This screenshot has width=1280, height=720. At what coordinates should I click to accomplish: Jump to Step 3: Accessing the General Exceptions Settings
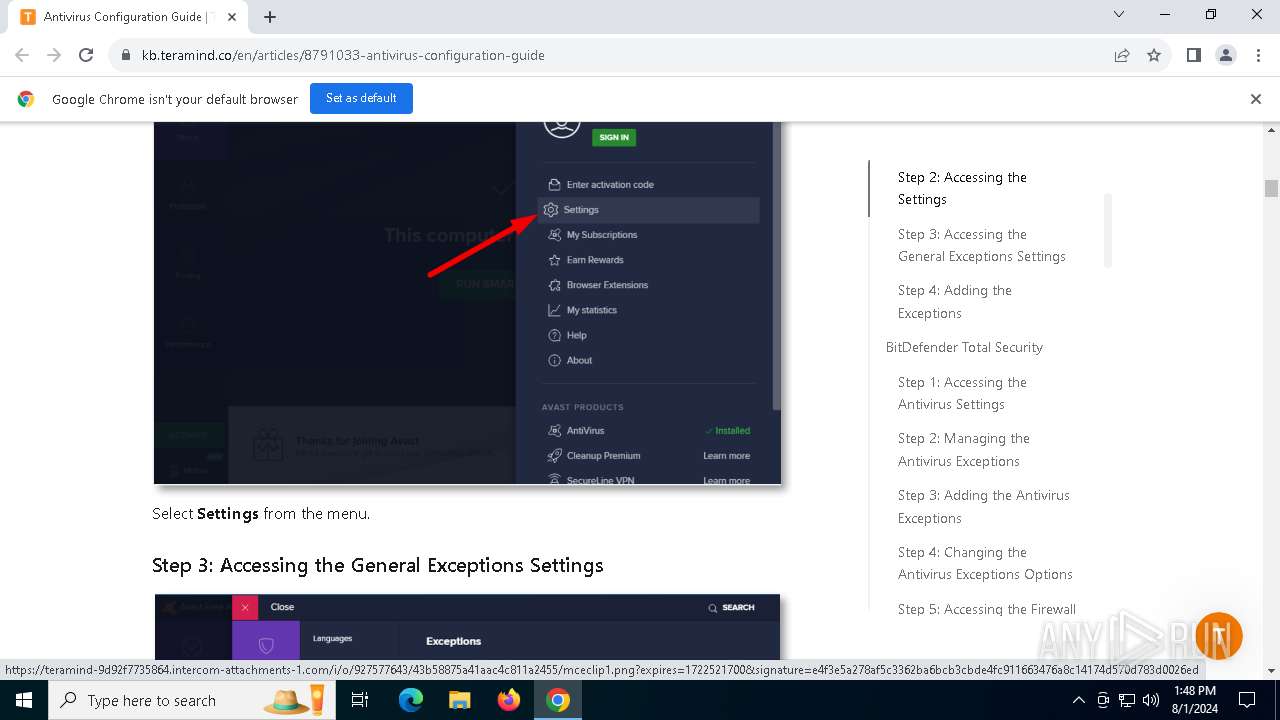(x=982, y=245)
